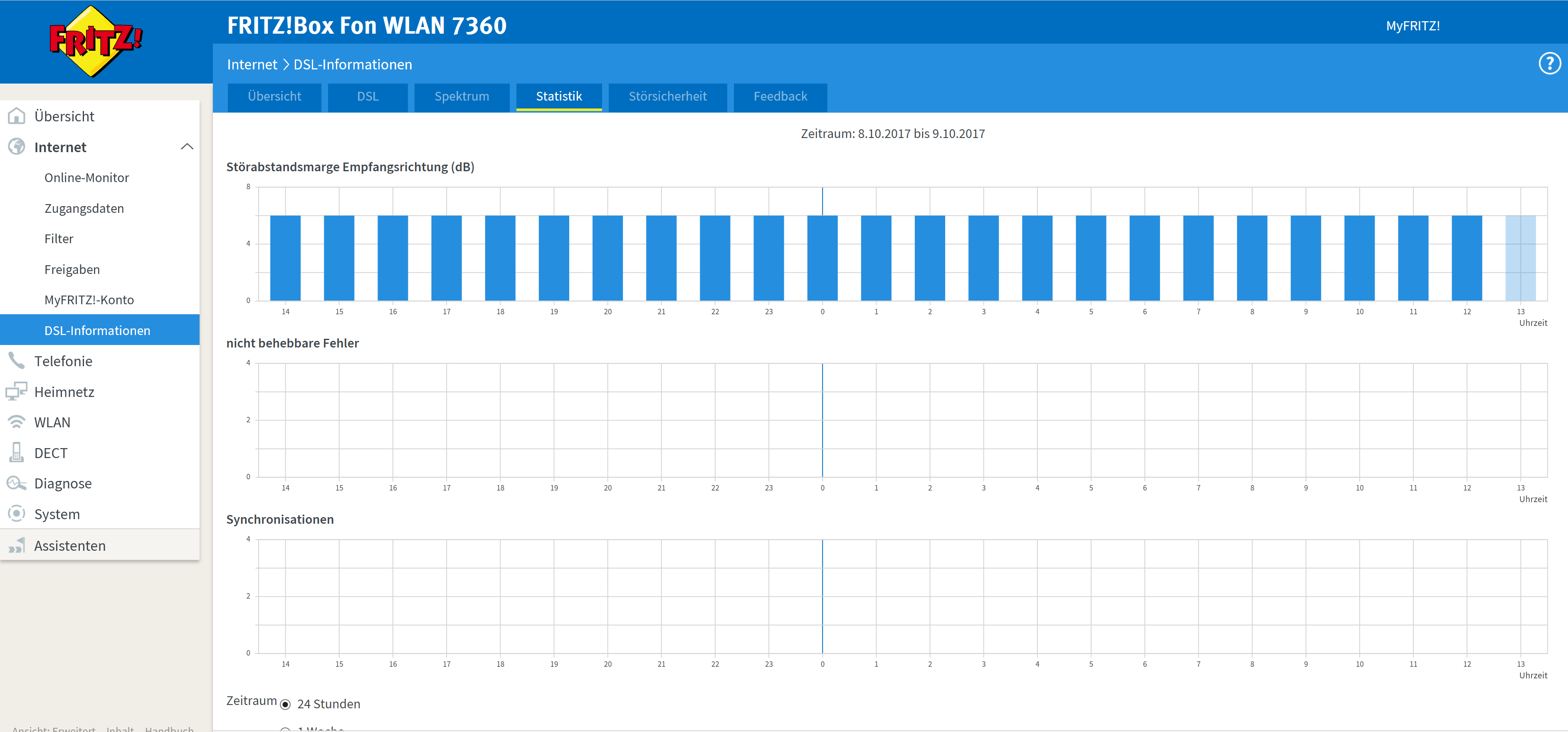This screenshot has height=732, width=1568.
Task: Open the Freigaben submenu entry
Action: [x=72, y=269]
